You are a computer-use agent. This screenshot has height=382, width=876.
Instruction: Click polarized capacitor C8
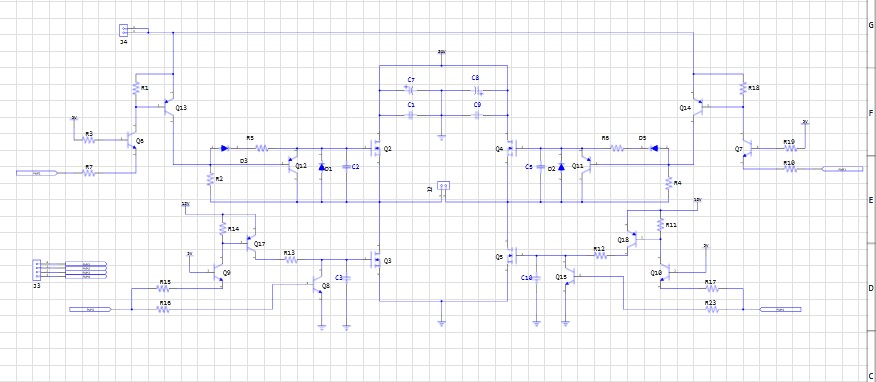(x=478, y=90)
